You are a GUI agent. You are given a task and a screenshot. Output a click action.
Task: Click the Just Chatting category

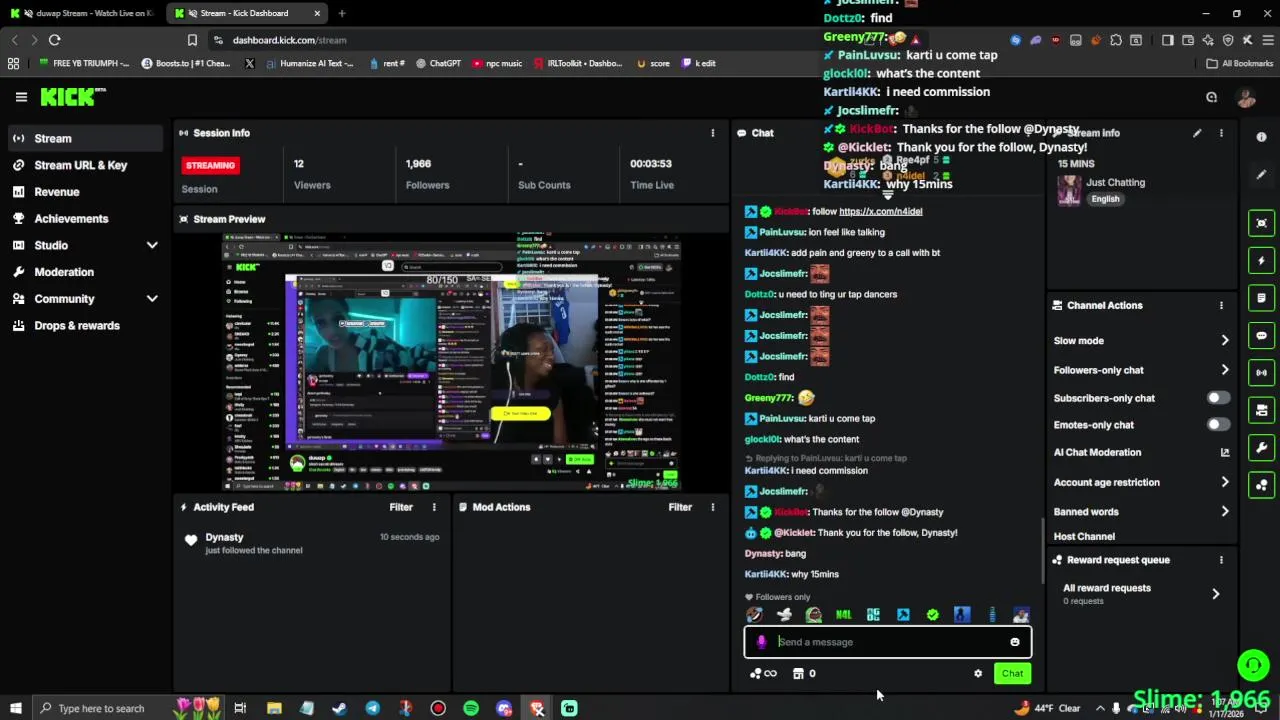tap(1115, 183)
